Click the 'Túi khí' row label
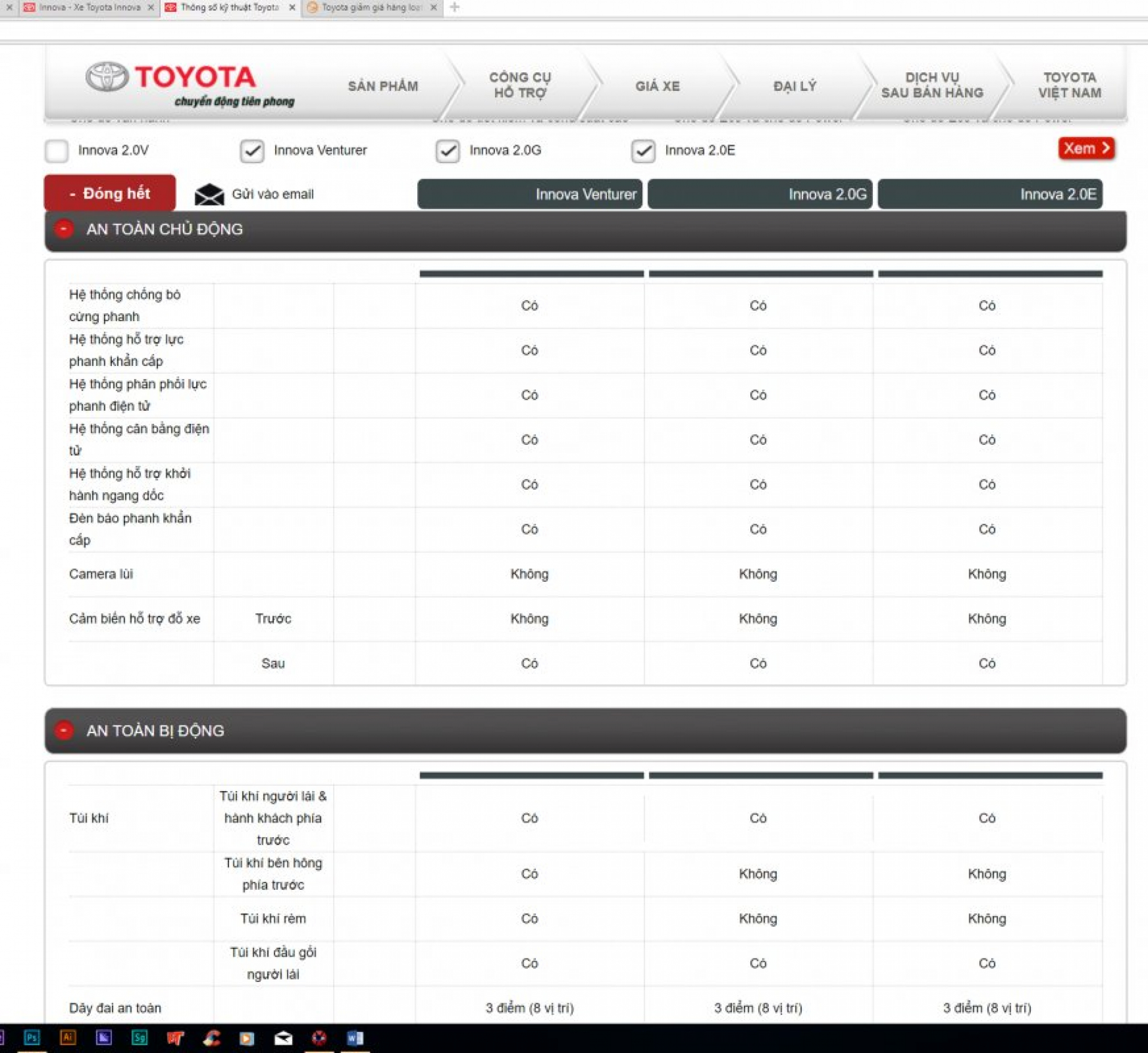 (x=89, y=818)
